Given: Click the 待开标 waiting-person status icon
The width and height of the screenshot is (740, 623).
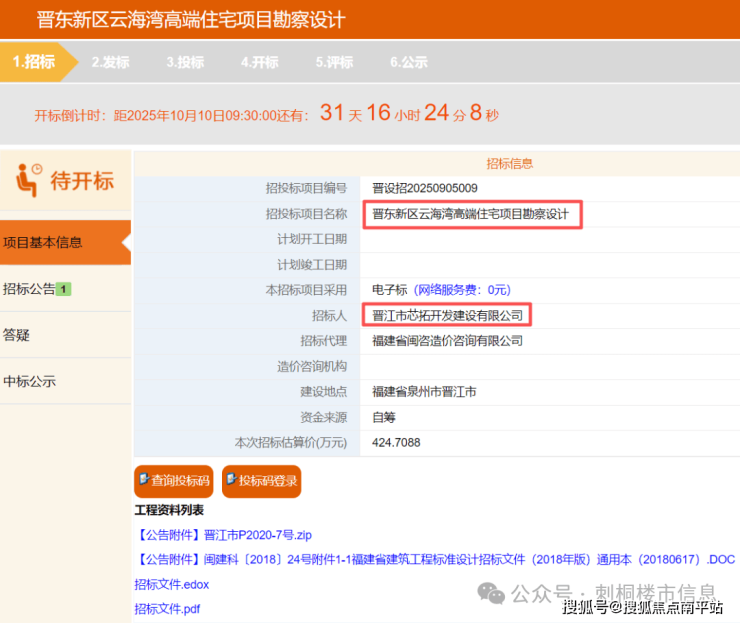Looking at the screenshot, I should point(30,180).
